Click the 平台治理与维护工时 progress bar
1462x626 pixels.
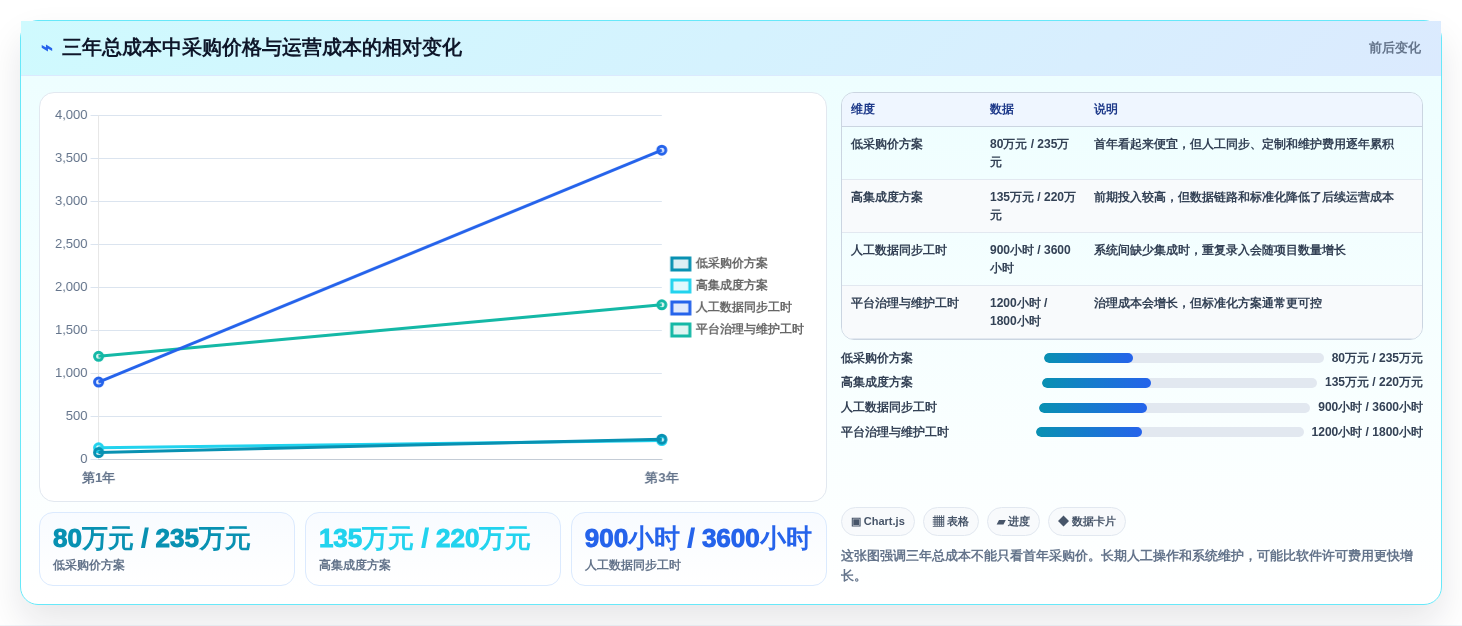click(1170, 432)
